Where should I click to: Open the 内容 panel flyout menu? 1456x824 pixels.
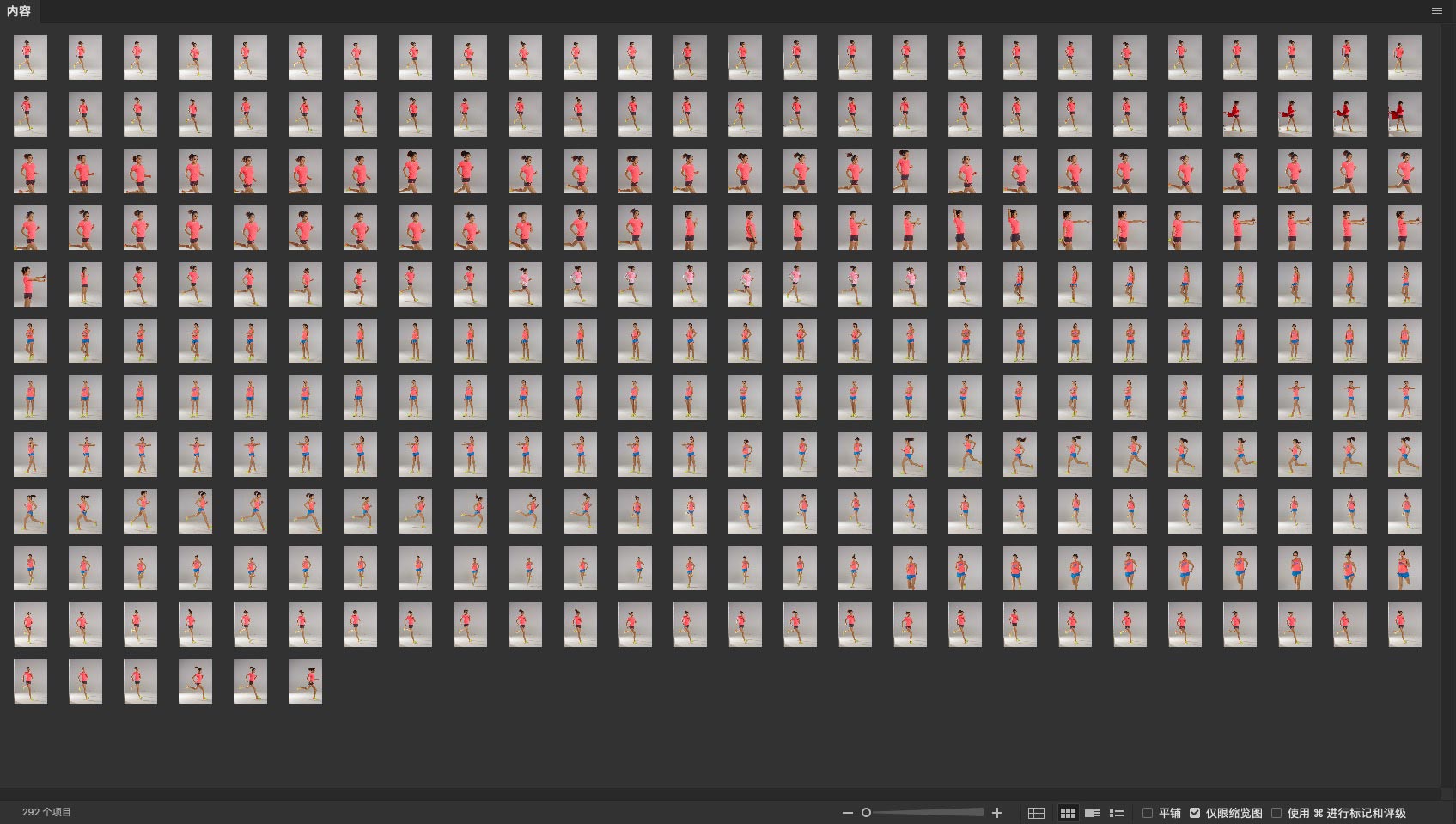coord(1437,11)
